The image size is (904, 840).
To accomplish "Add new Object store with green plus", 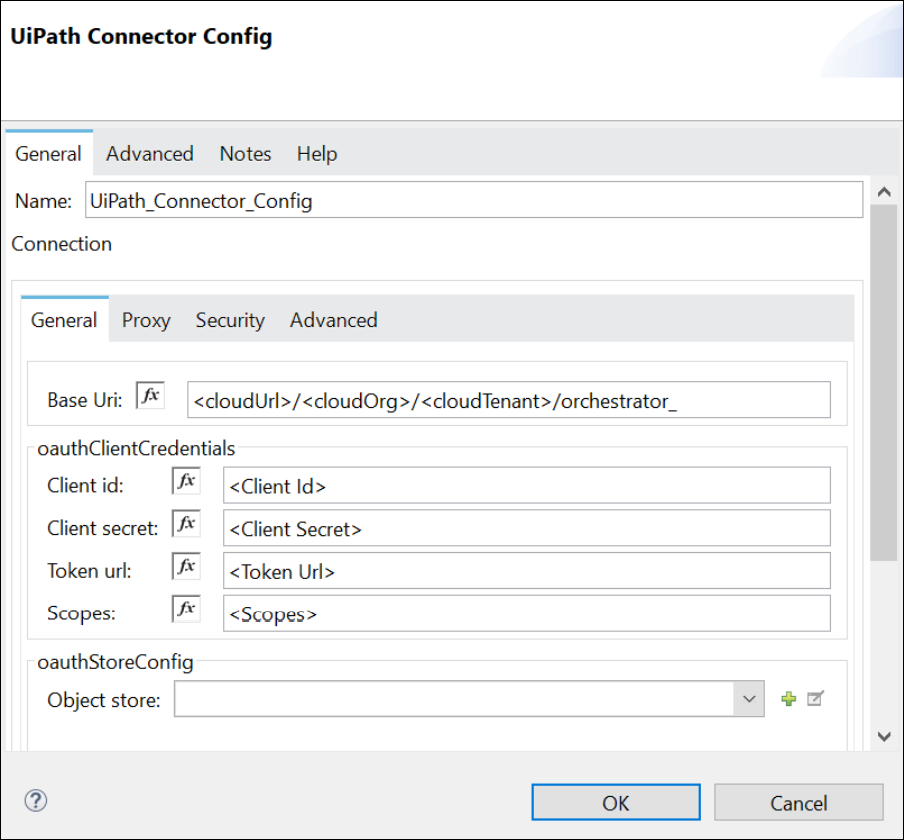I will 789,700.
